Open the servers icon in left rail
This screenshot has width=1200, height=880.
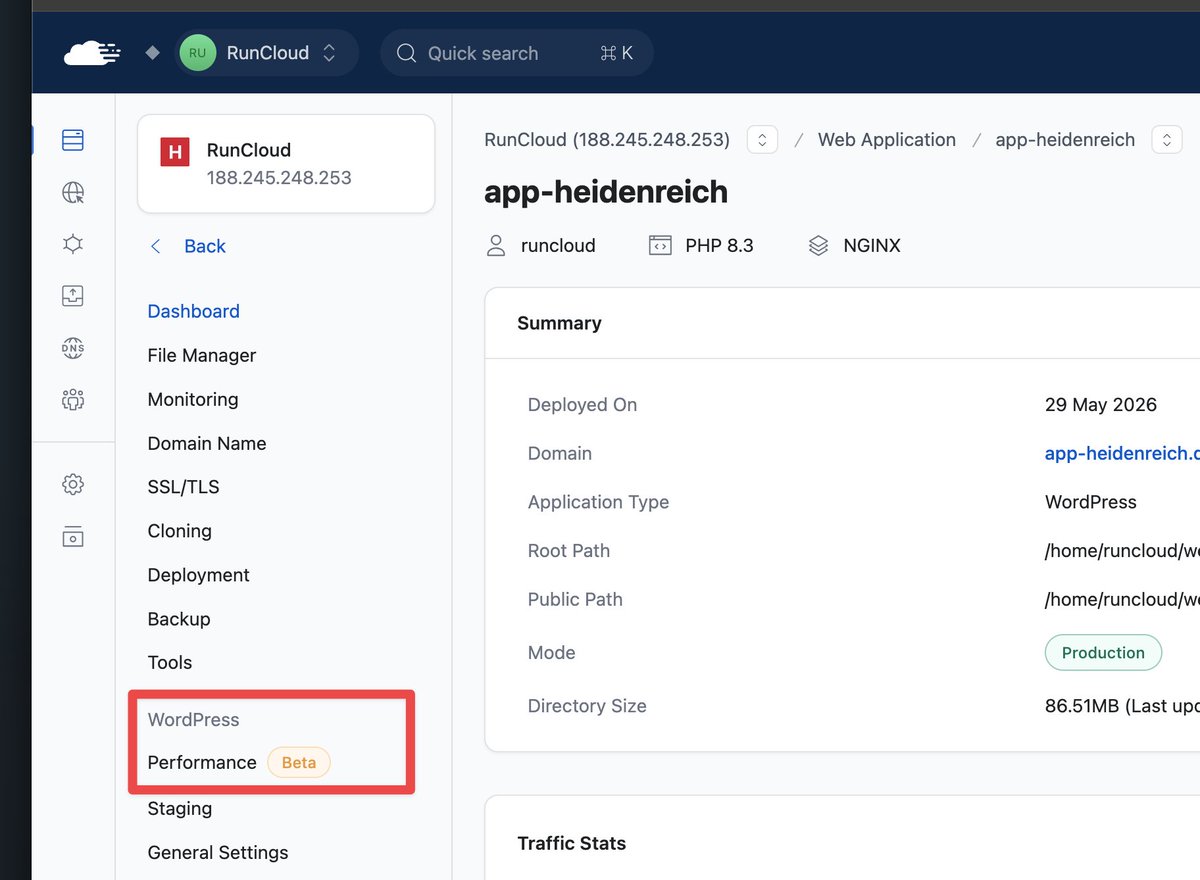click(73, 140)
